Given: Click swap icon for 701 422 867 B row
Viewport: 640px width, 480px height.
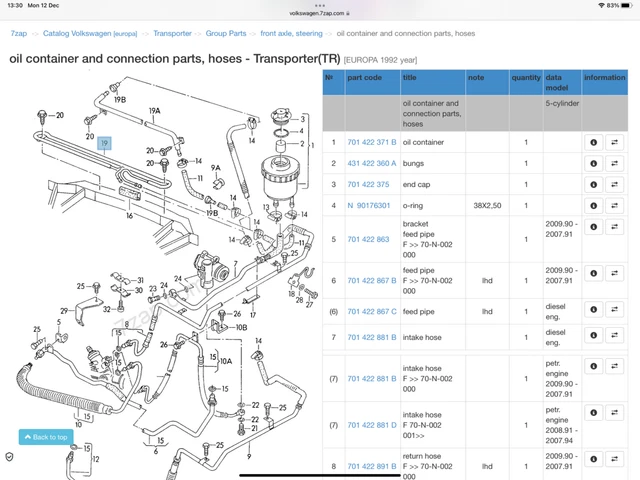Looking at the screenshot, I should tap(614, 273).
